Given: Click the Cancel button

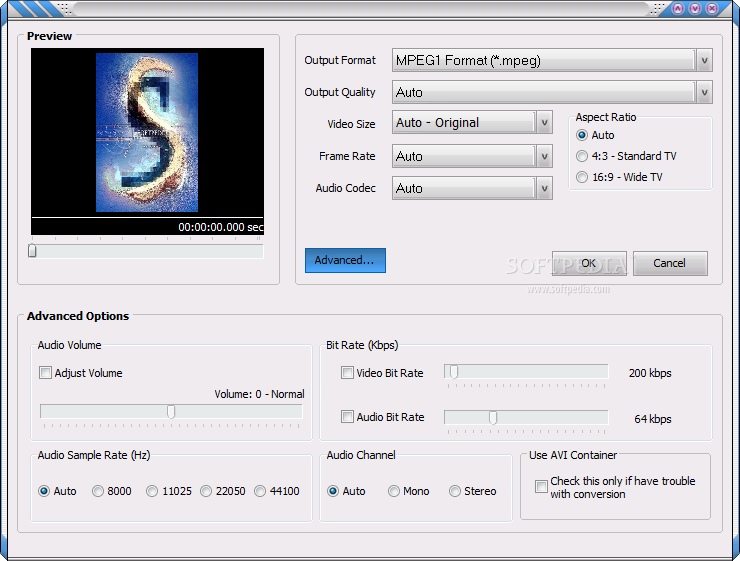Looking at the screenshot, I should (670, 263).
